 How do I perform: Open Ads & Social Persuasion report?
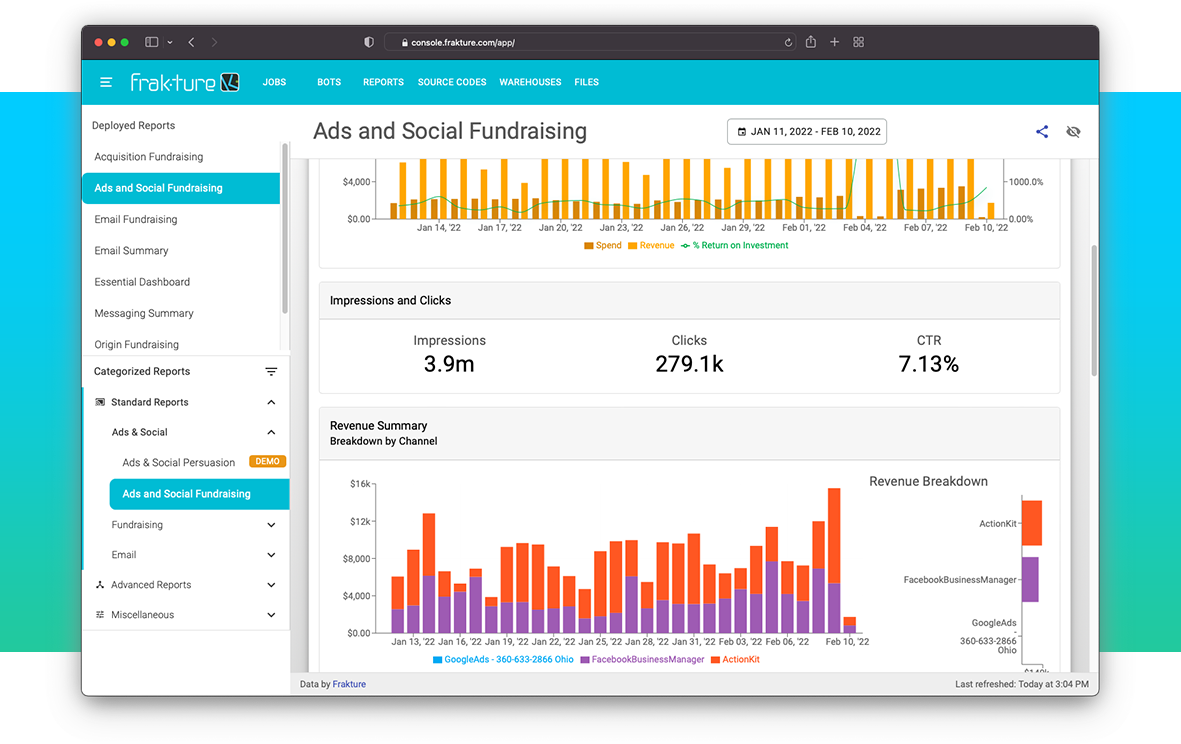coord(179,462)
